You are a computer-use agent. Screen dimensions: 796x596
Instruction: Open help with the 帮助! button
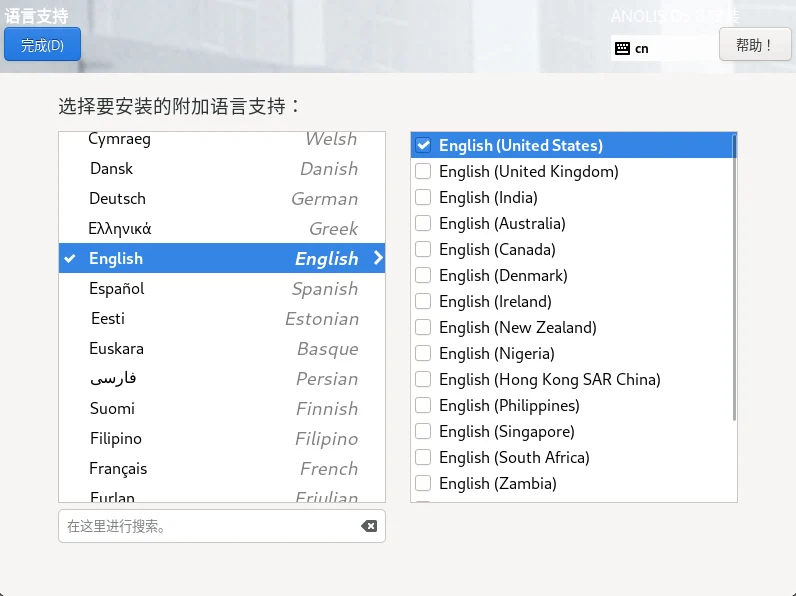pos(755,45)
